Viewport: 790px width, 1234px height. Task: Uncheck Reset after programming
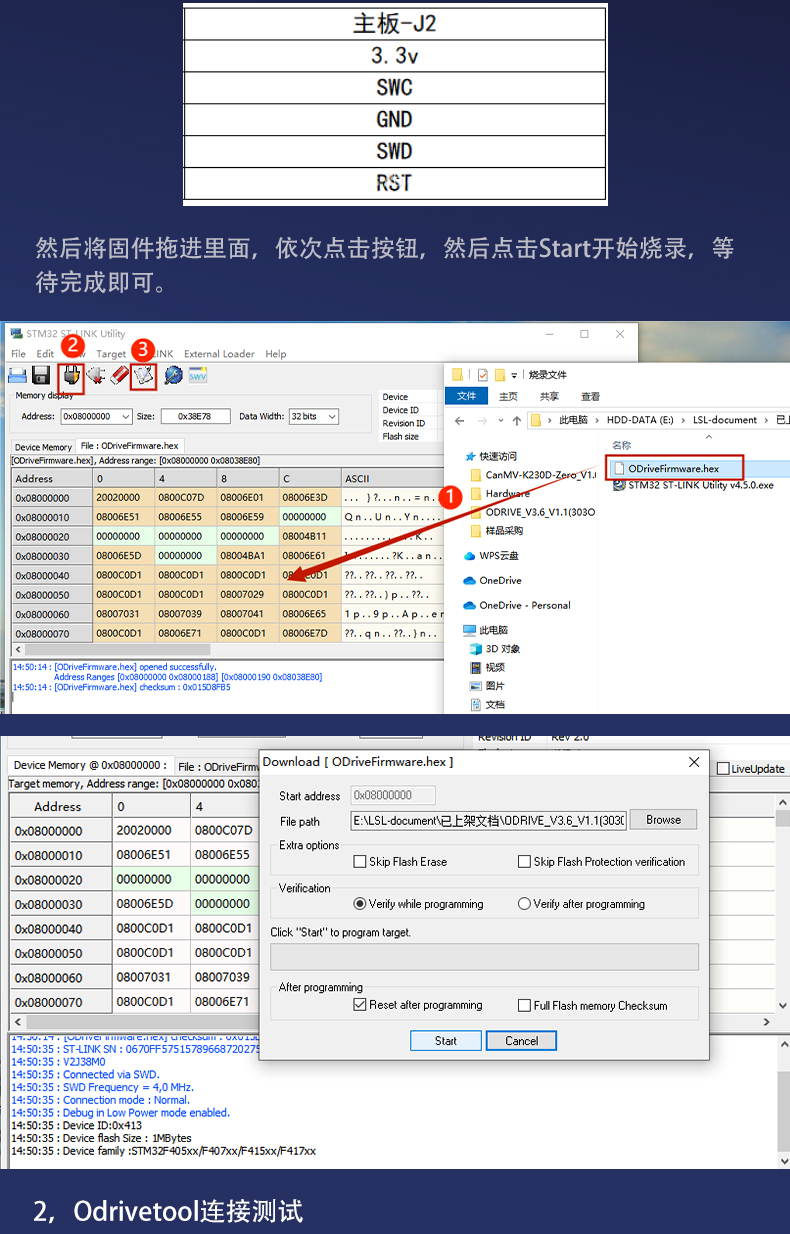pyautogui.click(x=360, y=1005)
